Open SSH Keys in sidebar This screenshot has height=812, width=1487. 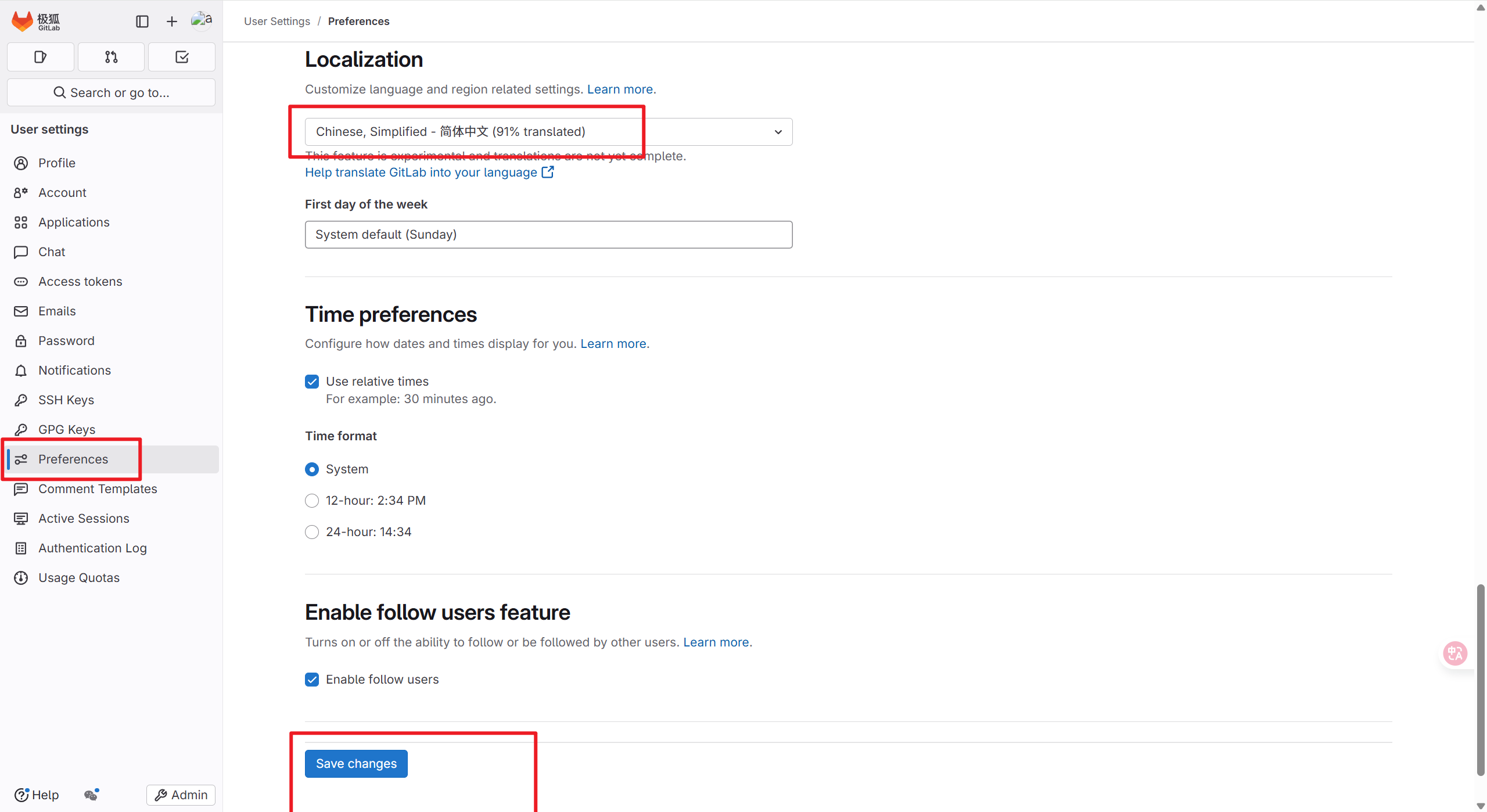[x=66, y=400]
